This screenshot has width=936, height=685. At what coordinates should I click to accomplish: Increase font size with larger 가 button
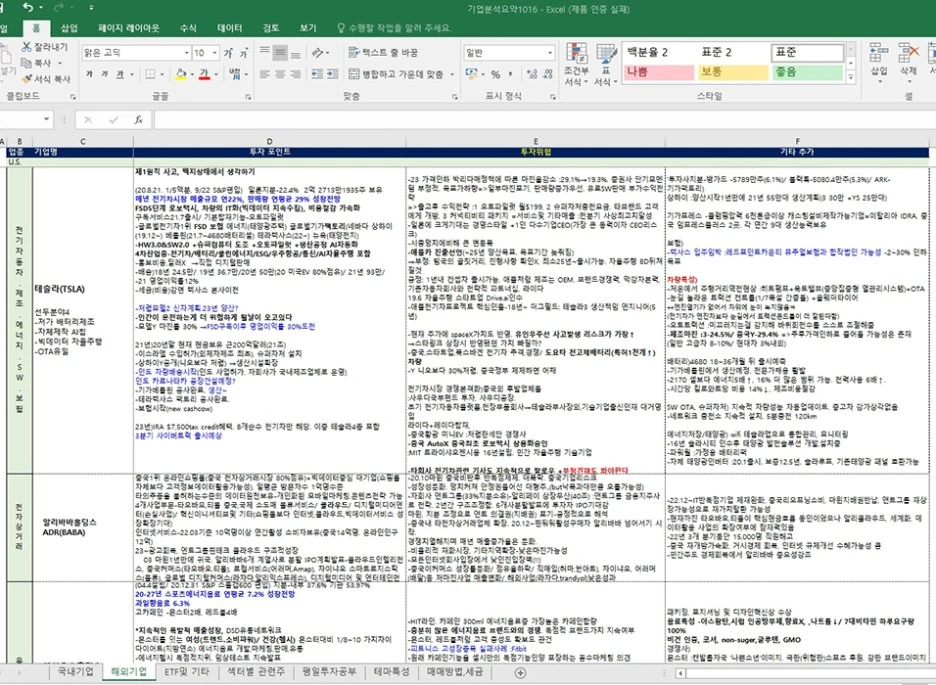point(229,53)
